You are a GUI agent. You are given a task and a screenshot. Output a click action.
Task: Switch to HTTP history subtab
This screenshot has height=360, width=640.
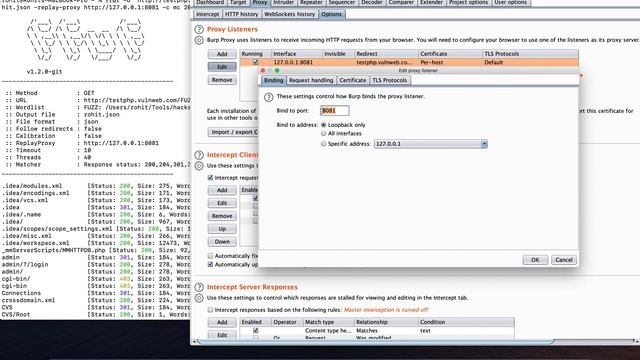242,14
